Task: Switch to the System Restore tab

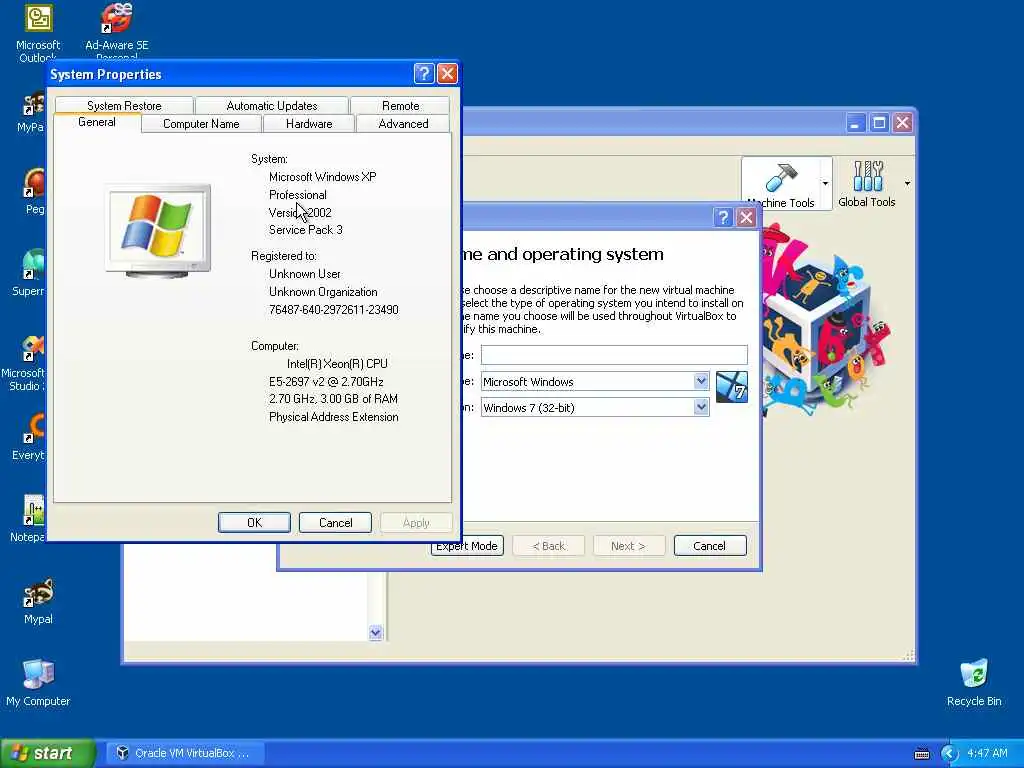Action: coord(124,105)
